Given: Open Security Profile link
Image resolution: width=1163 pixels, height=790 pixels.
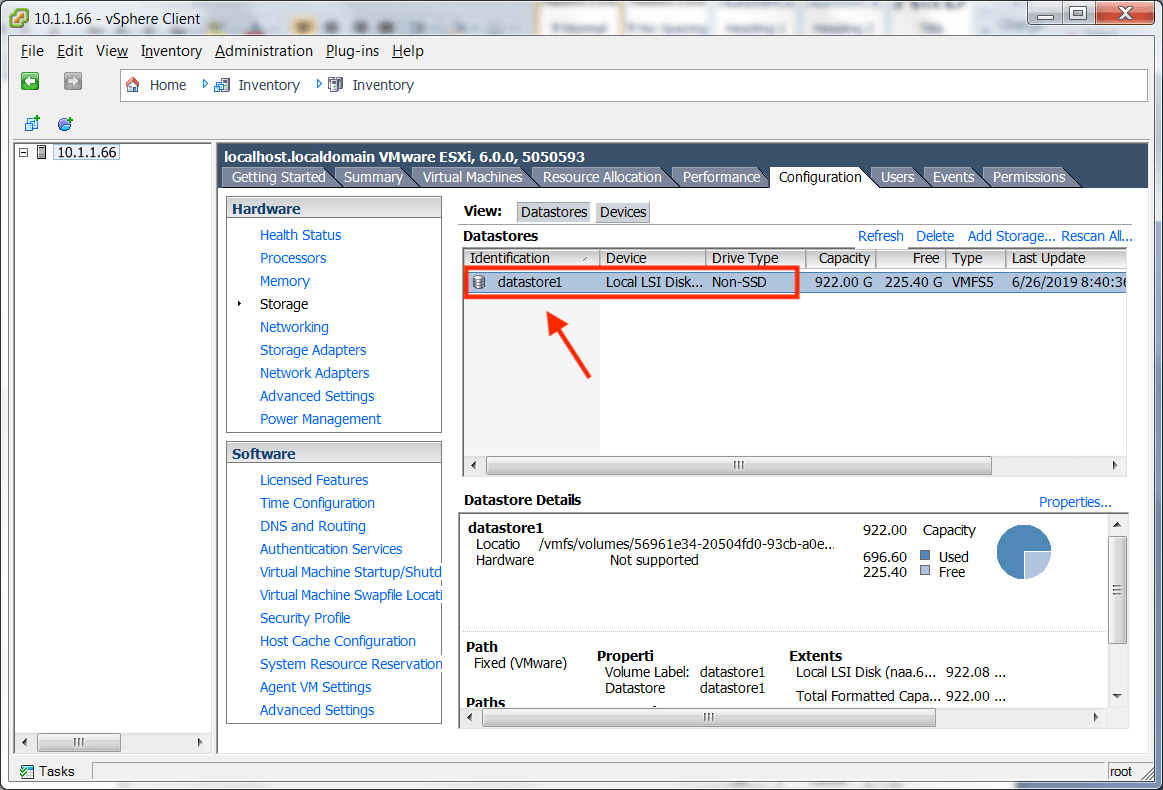Looking at the screenshot, I should 305,618.
